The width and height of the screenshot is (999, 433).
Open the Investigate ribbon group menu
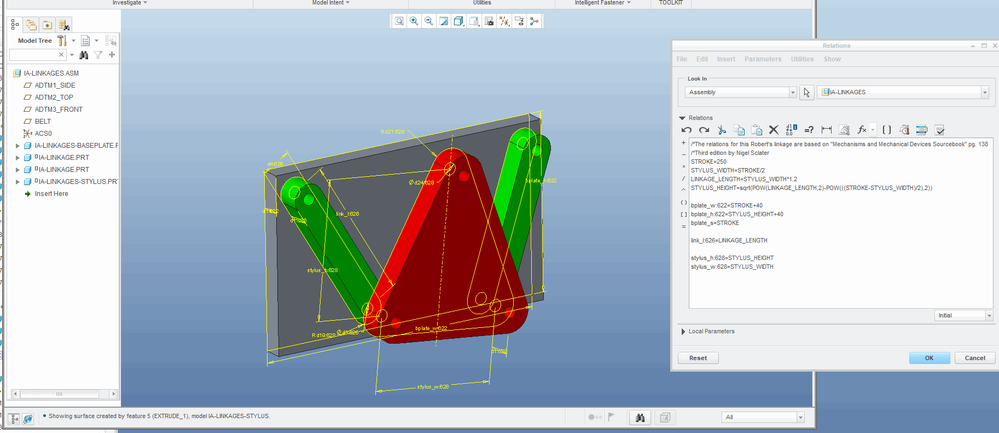(129, 3)
